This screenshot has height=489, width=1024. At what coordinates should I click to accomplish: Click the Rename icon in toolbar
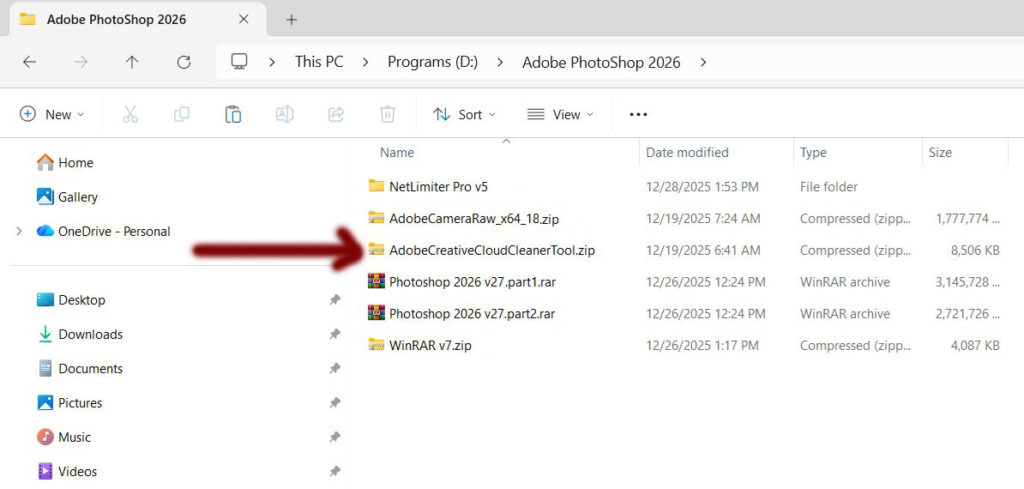284,115
